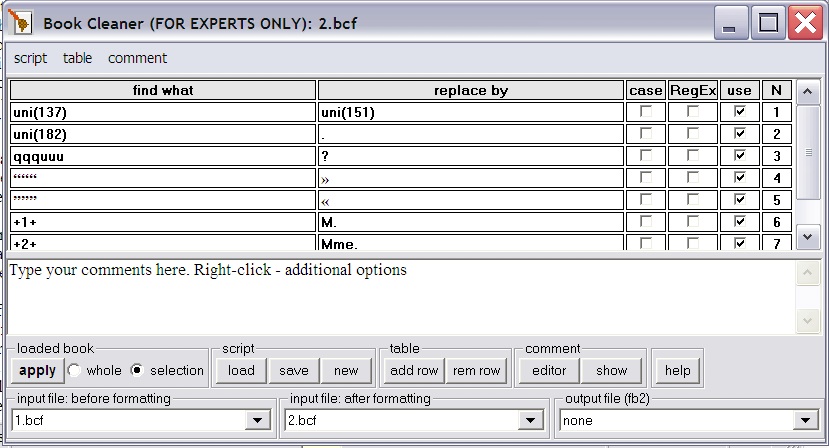The image size is (829, 448).
Task: Toggle RegEx checkbox for qqquuu row
Action: (693, 156)
